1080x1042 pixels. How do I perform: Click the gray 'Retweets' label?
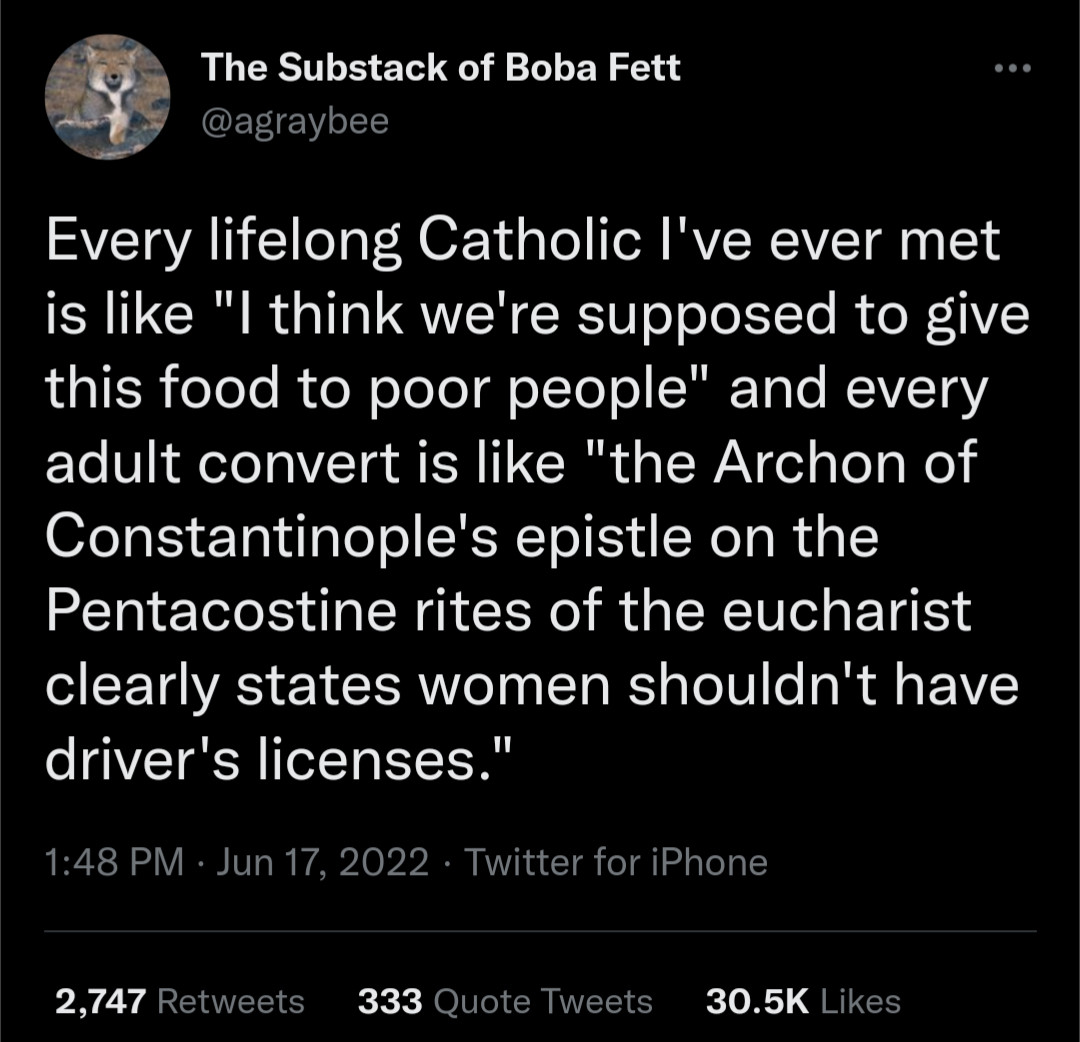[231, 1001]
